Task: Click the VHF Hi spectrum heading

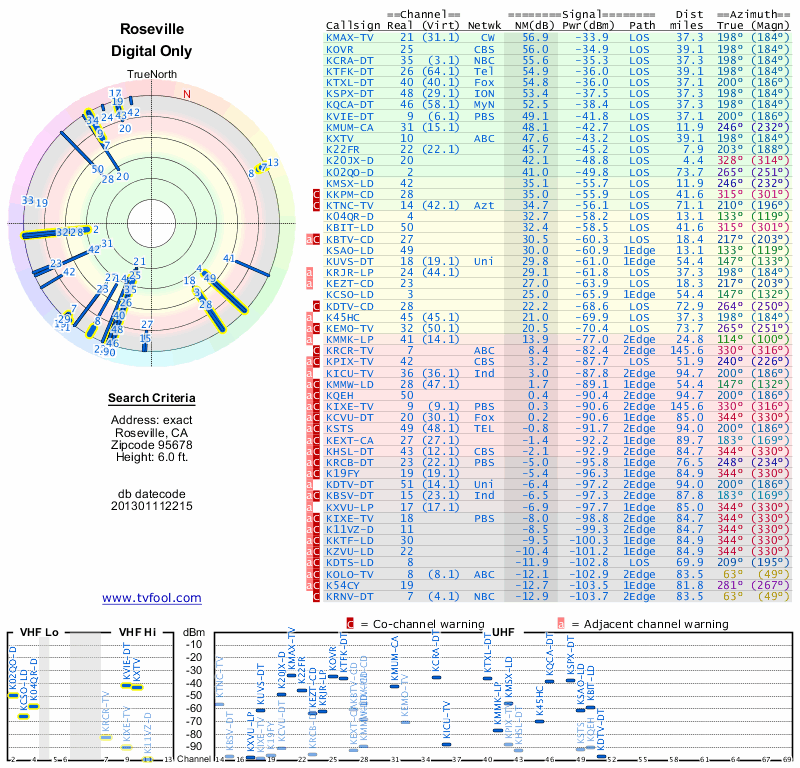Action: (137, 632)
